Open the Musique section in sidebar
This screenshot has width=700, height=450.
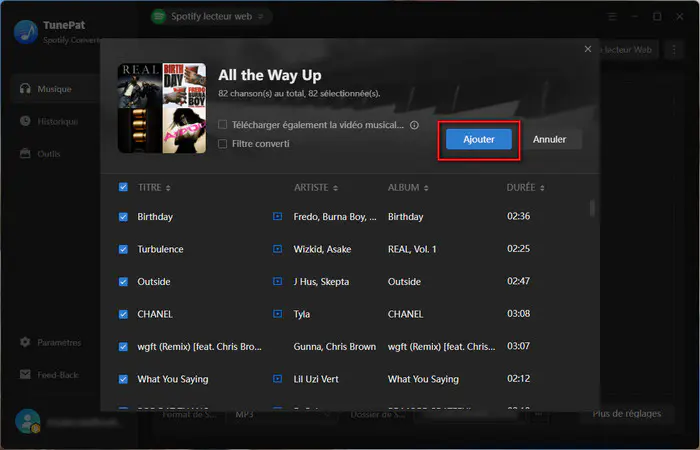(56, 89)
